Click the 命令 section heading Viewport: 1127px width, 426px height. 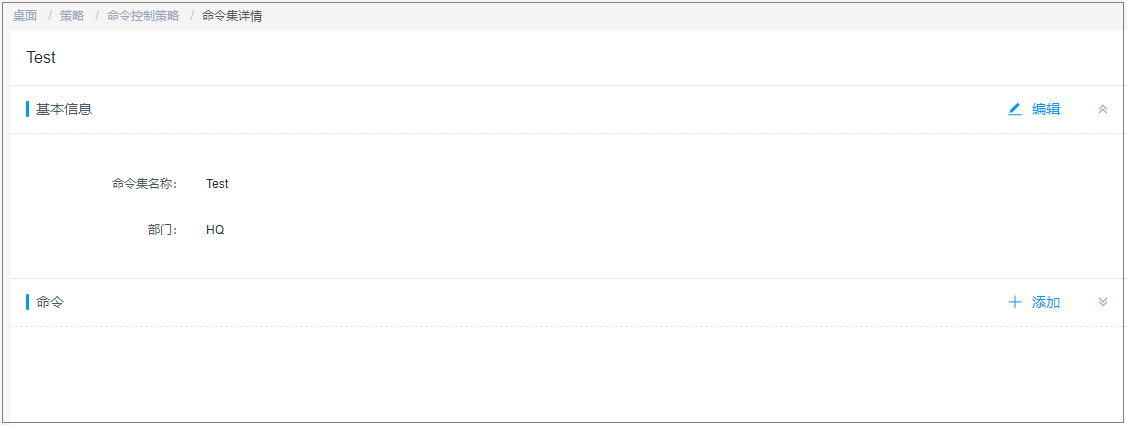50,302
